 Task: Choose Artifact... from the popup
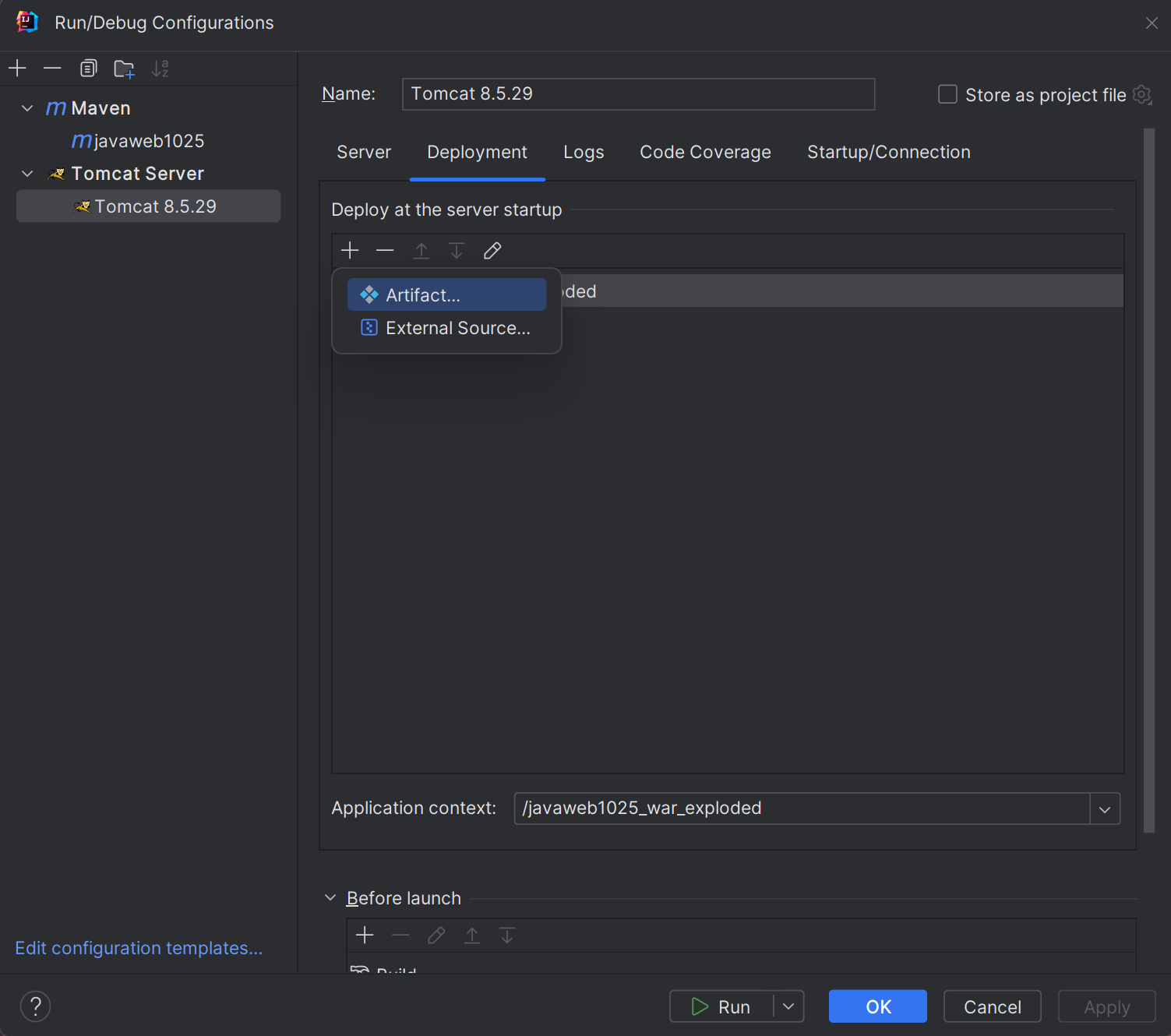point(446,294)
